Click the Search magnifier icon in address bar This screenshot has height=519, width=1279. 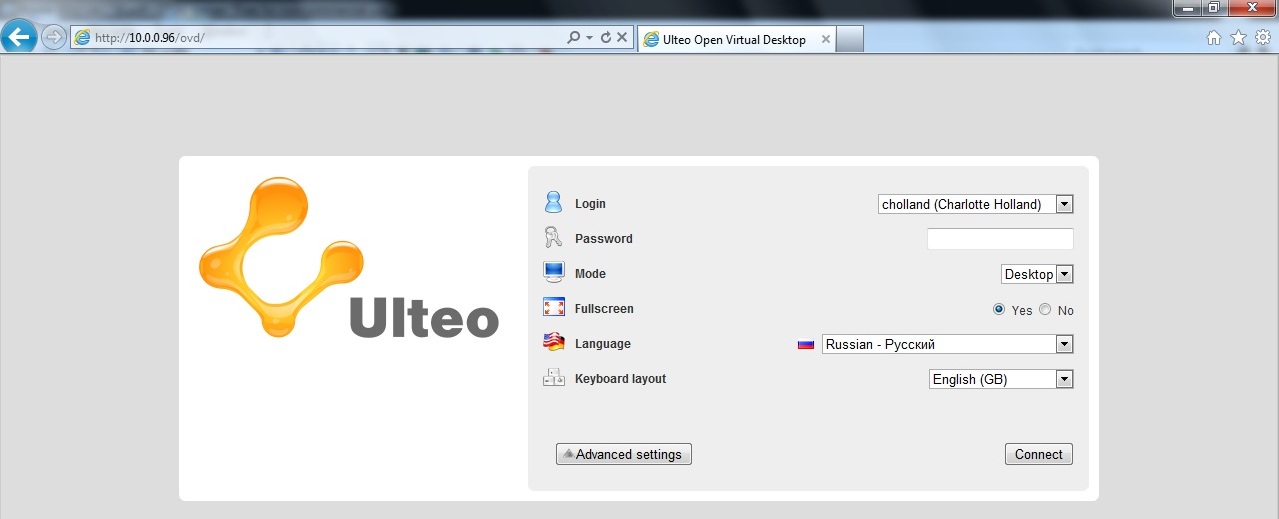pos(573,38)
